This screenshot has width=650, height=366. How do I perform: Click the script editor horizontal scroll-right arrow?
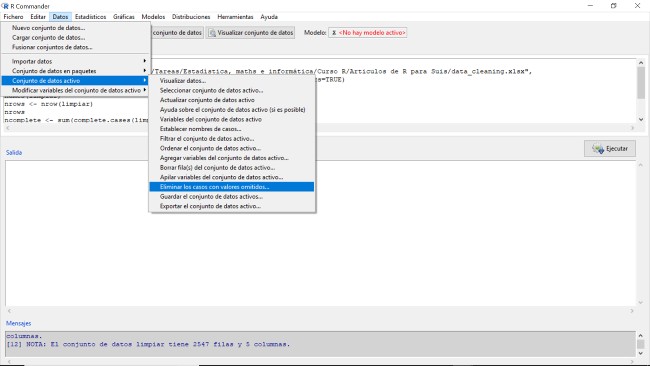tap(632, 128)
